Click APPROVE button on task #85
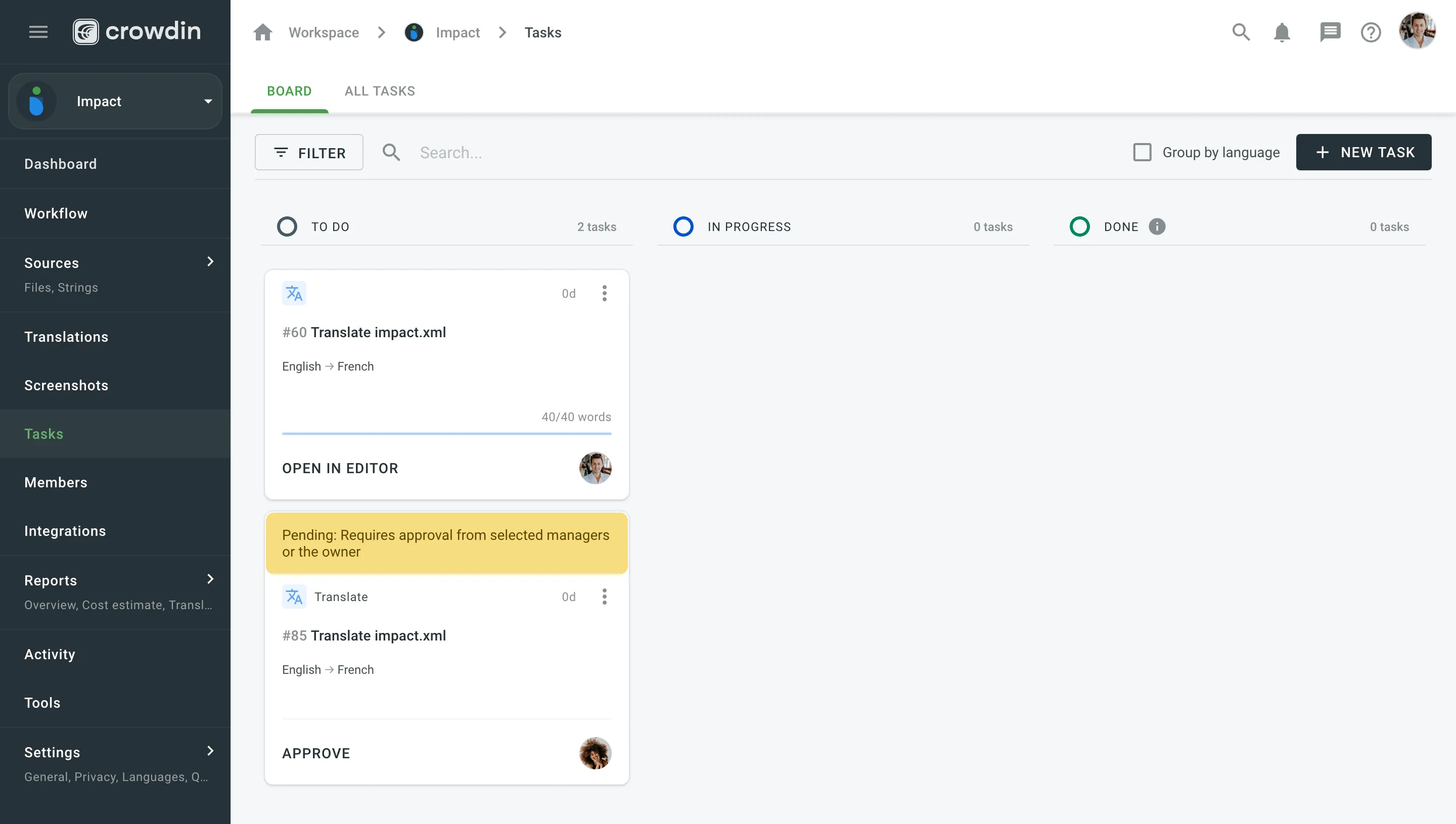The width and height of the screenshot is (1456, 824). pos(315,753)
